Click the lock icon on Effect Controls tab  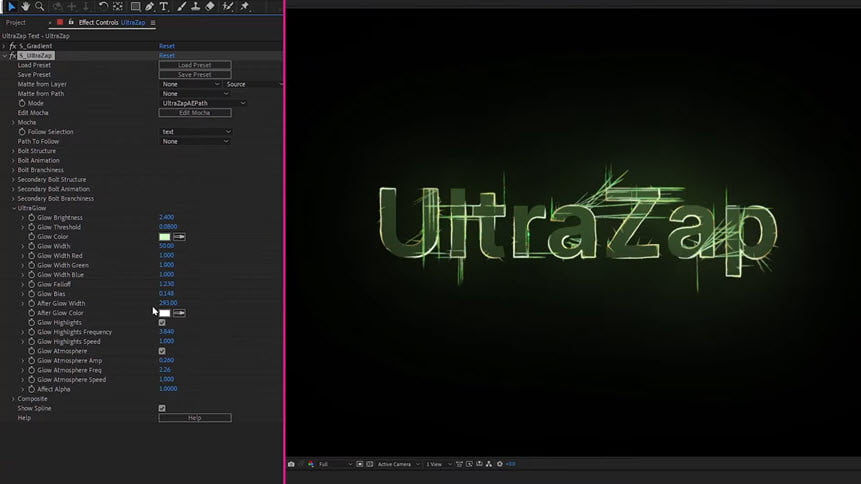point(71,23)
